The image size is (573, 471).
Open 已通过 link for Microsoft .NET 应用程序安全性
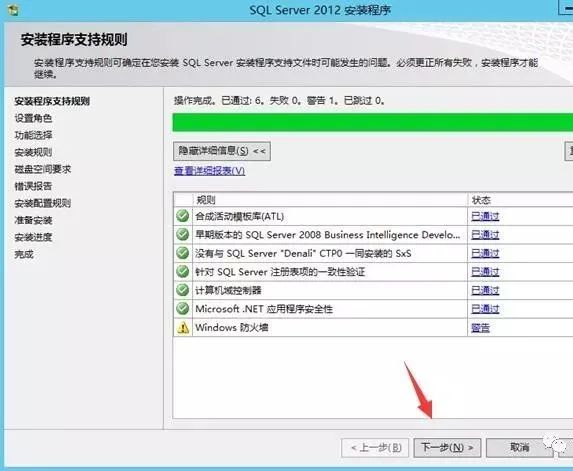(x=485, y=309)
